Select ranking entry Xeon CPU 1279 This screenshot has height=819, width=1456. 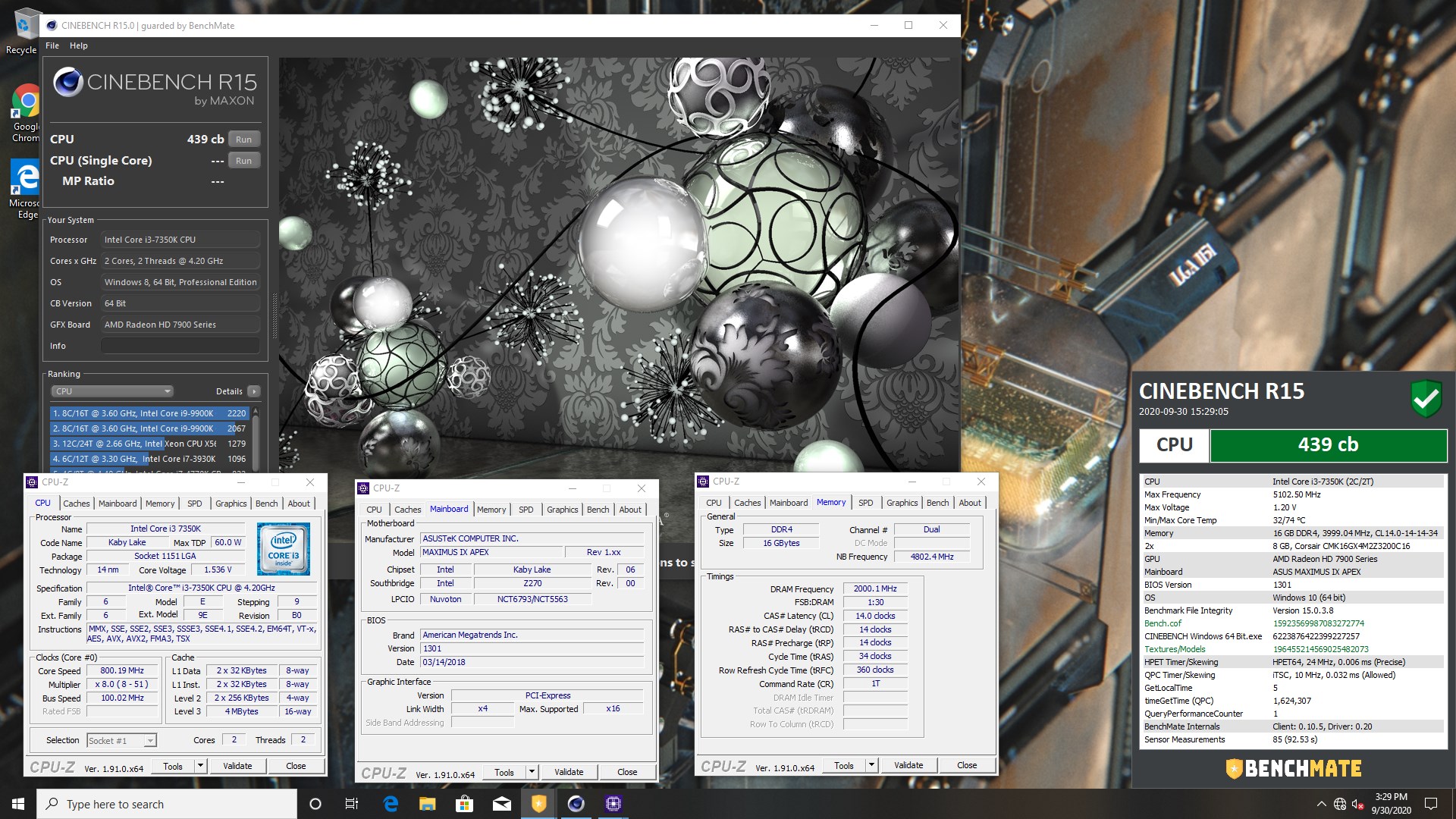pyautogui.click(x=149, y=444)
